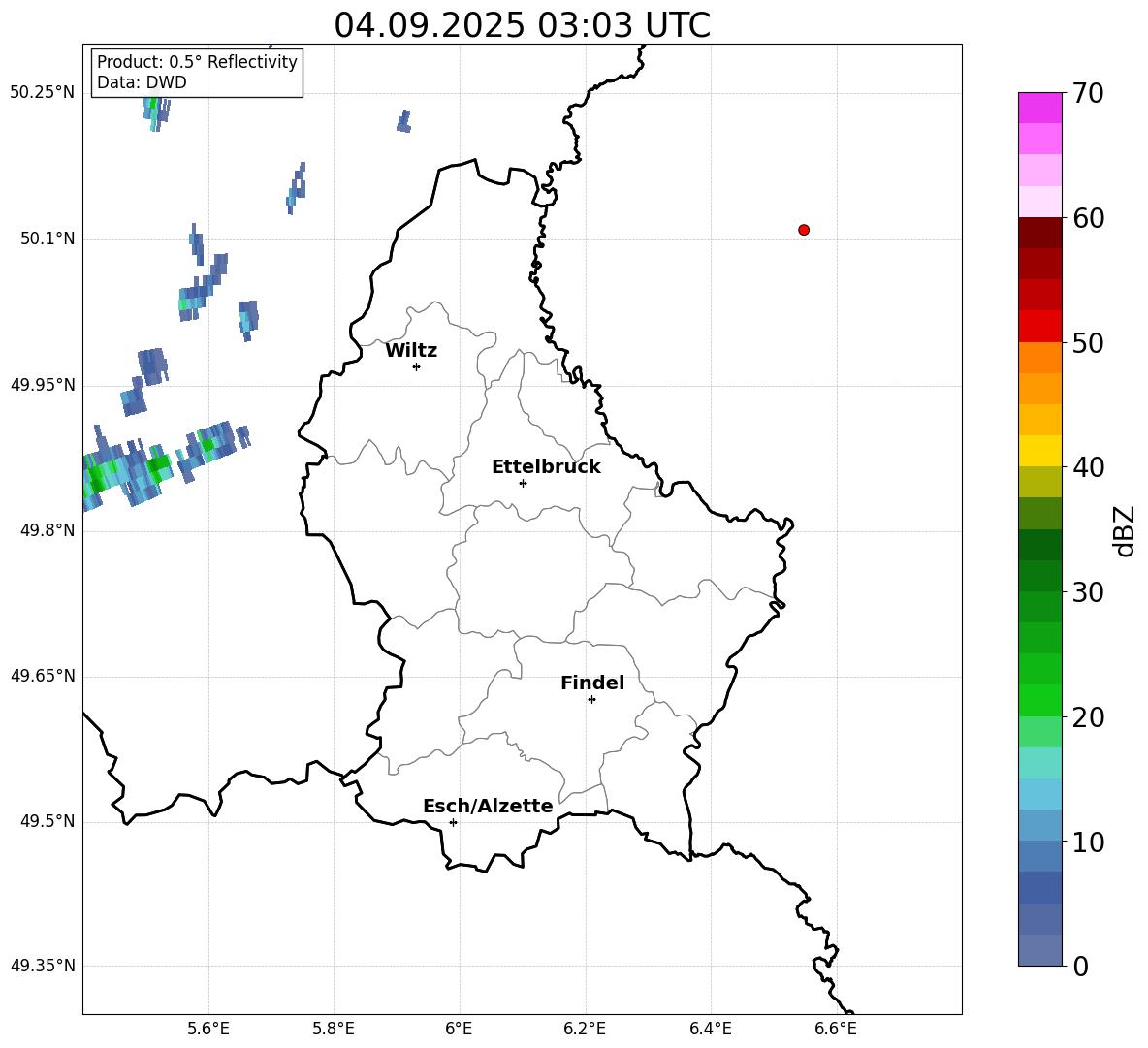Click the colorbar tick label 20
1148x1048 pixels.
1088,717
